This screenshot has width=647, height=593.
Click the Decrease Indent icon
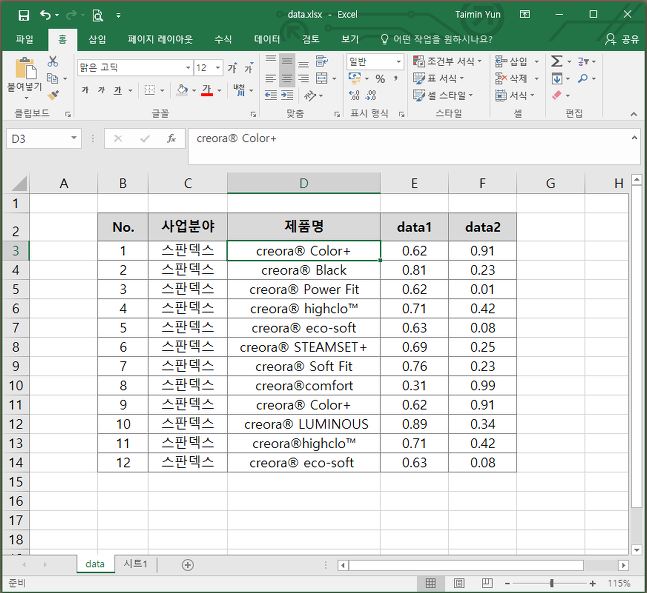[271, 95]
